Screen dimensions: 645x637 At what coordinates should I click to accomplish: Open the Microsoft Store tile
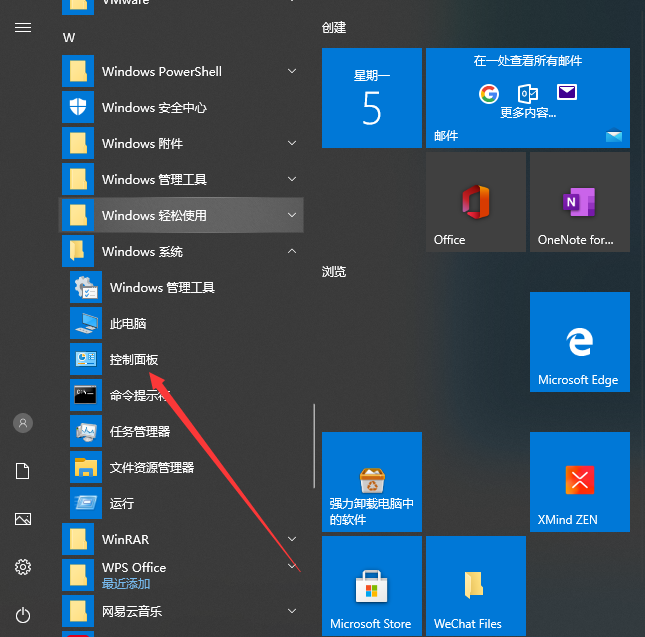[372, 586]
